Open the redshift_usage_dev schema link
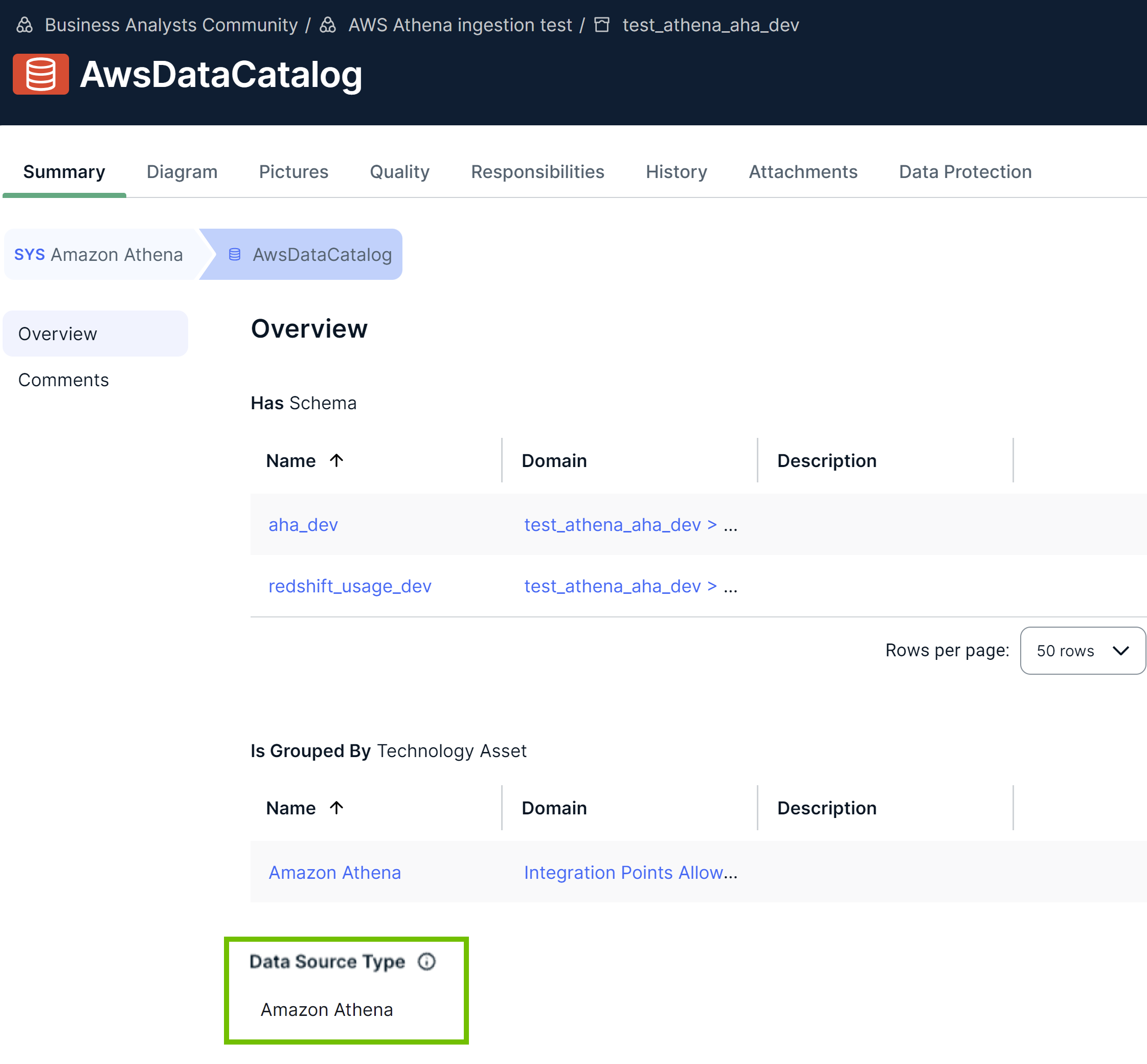The image size is (1147, 1064). [349, 586]
